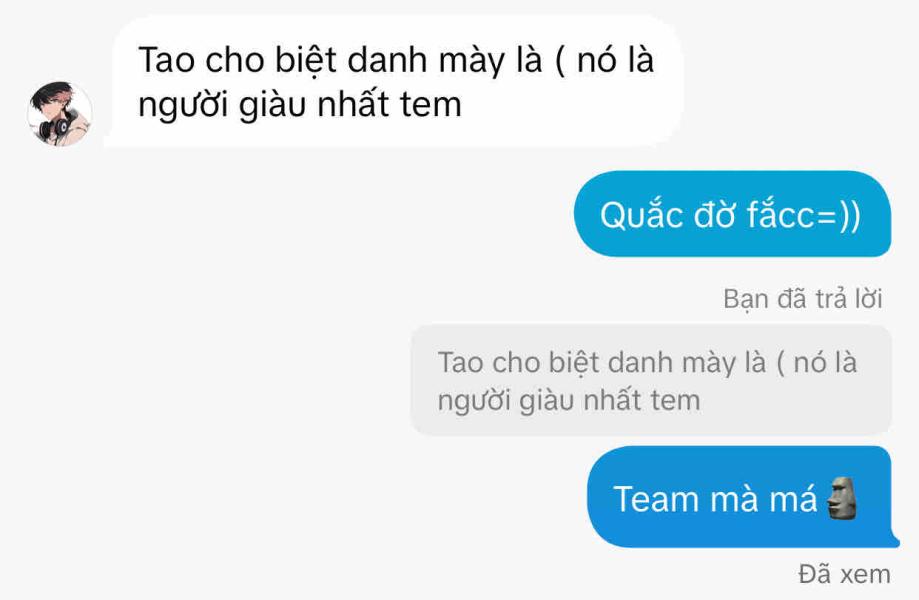The image size is (919, 600).
Task: Select the white received message bubble
Action: coord(394,81)
